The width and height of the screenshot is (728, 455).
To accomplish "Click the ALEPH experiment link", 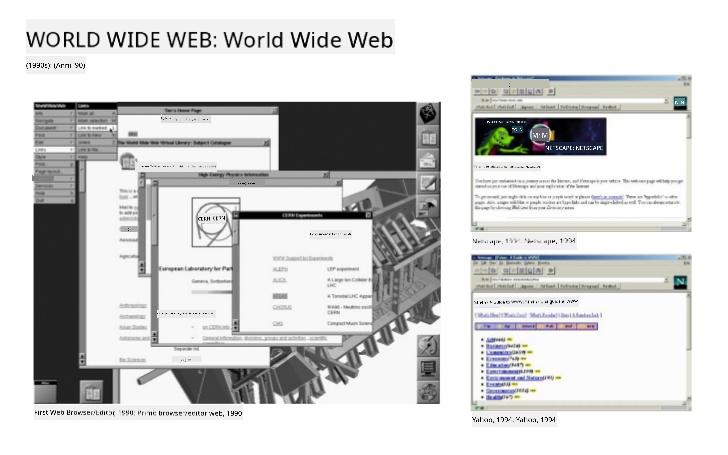I will (282, 270).
